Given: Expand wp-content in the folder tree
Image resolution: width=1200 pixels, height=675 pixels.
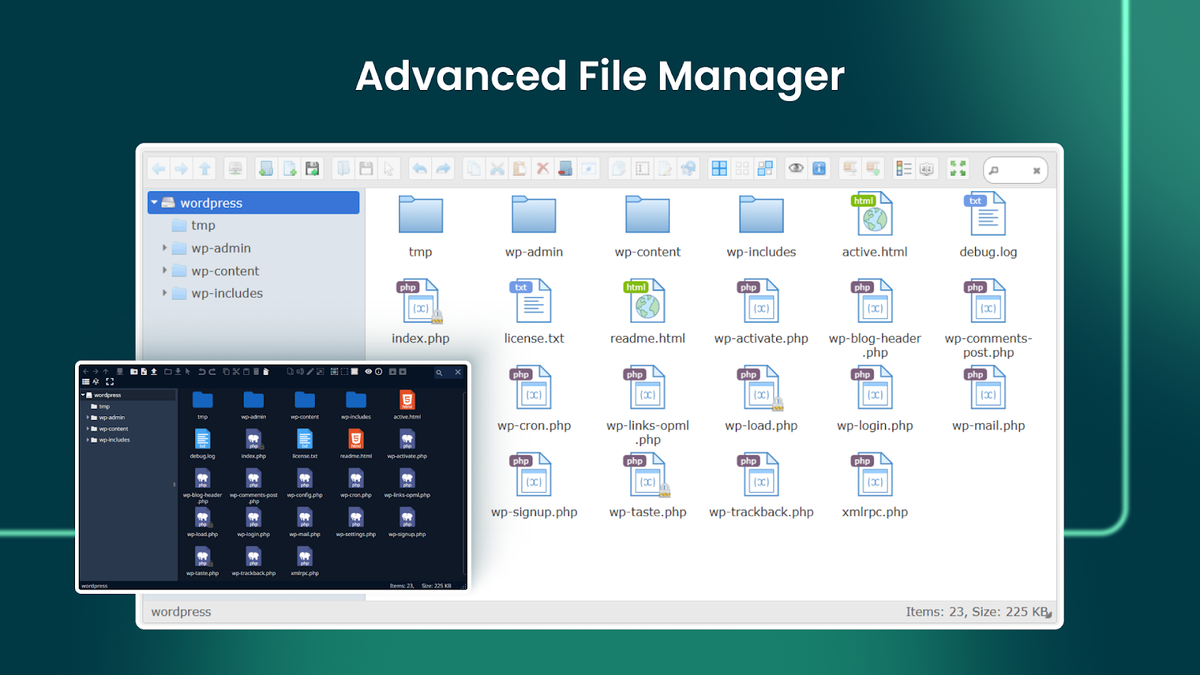Looking at the screenshot, I should (x=166, y=270).
